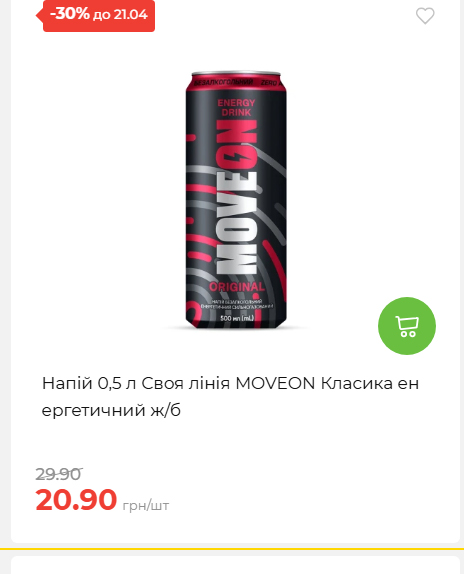Click the arrow-shaped tip of the discount tag

coord(40,16)
